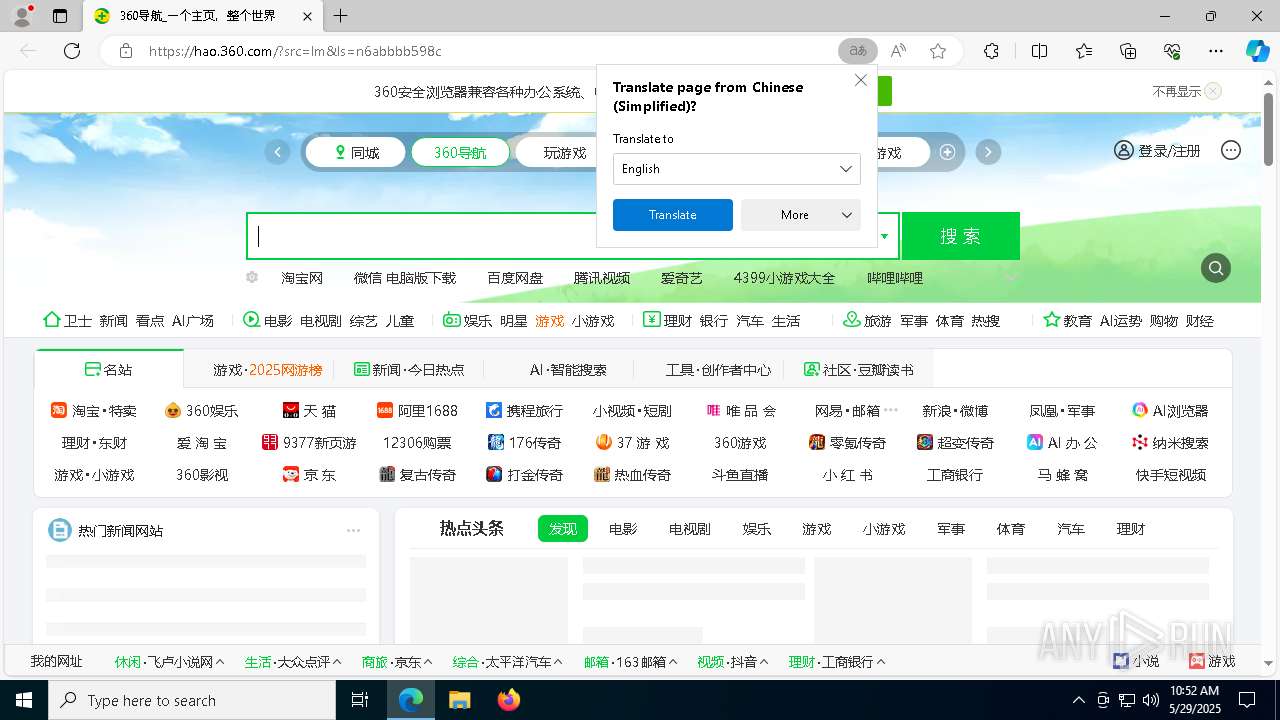1280x720 pixels.
Task: Open the 小说 bottom bar shortcut
Action: click(1136, 661)
